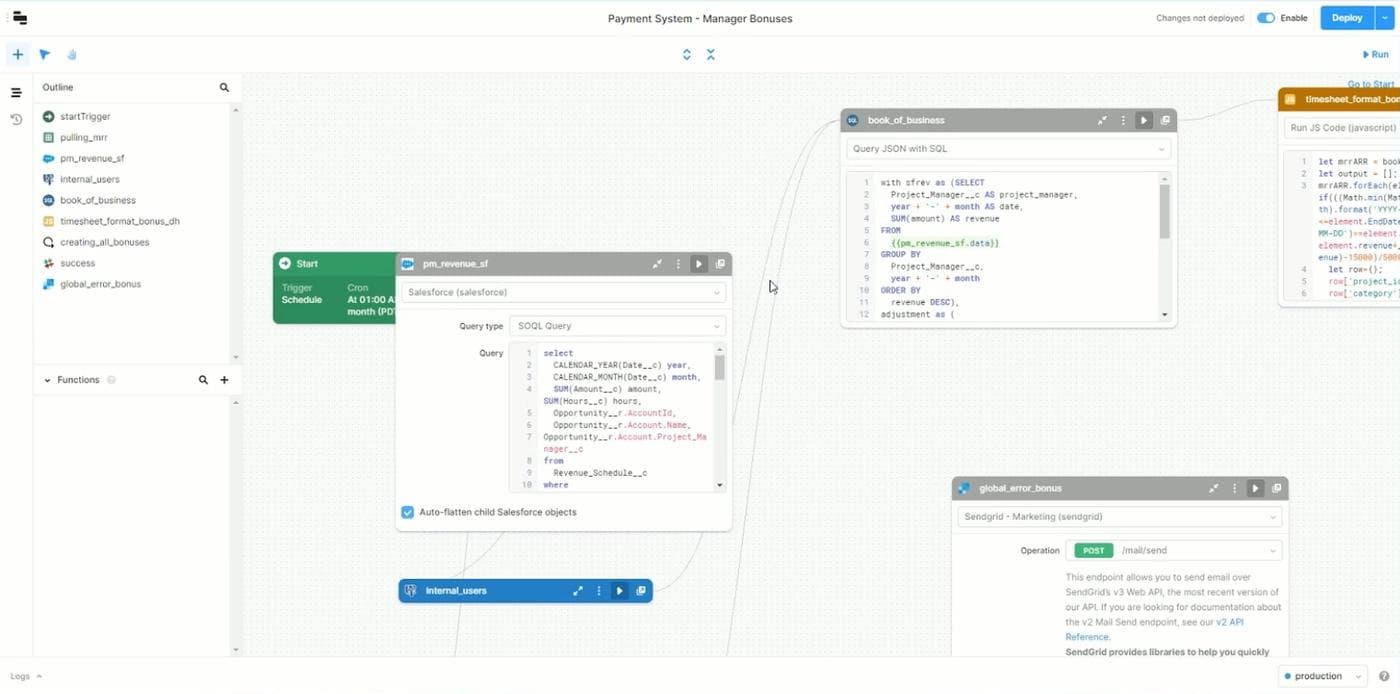This screenshot has width=1400, height=694.
Task: Click the Deploy button
Action: (x=1346, y=18)
